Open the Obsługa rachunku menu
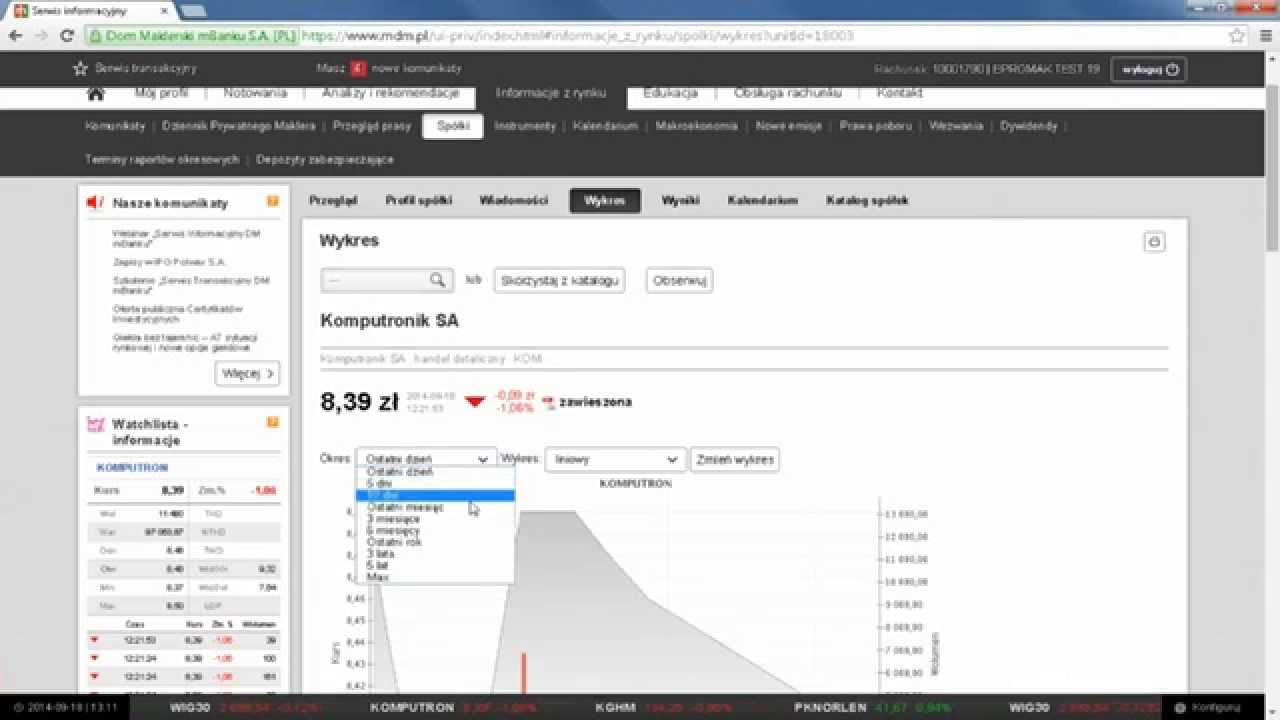 point(788,93)
